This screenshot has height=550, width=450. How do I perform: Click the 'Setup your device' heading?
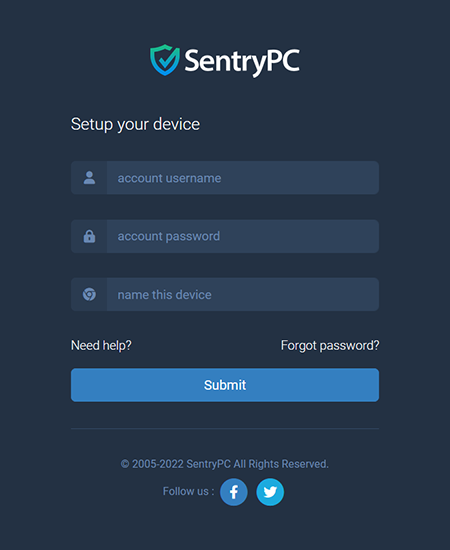pyautogui.click(x=135, y=124)
